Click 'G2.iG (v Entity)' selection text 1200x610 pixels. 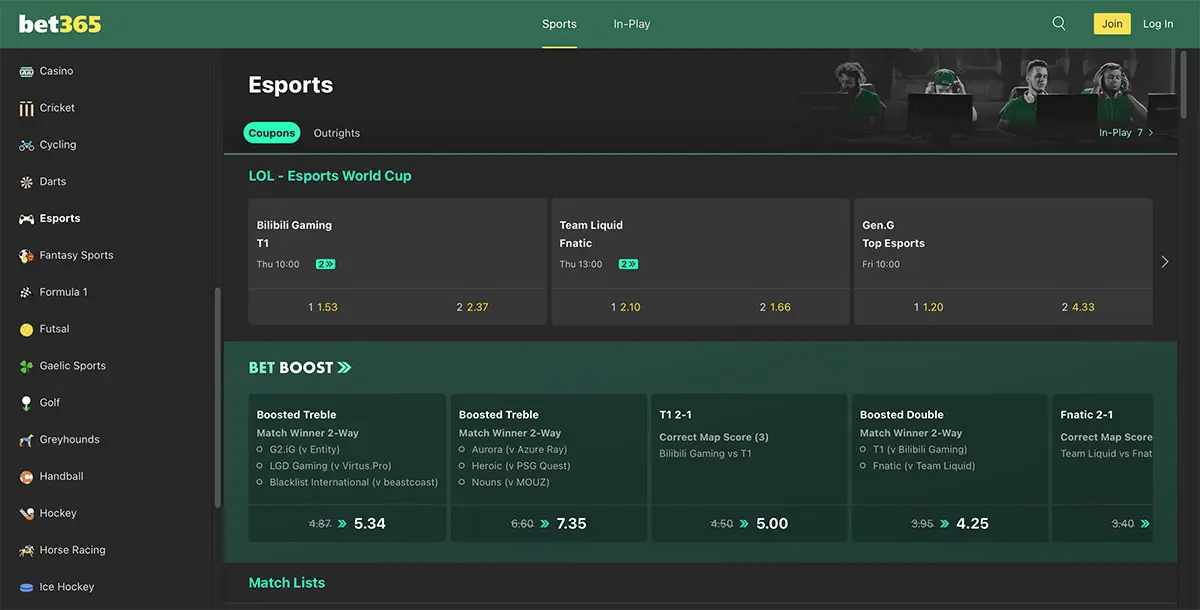click(305, 450)
